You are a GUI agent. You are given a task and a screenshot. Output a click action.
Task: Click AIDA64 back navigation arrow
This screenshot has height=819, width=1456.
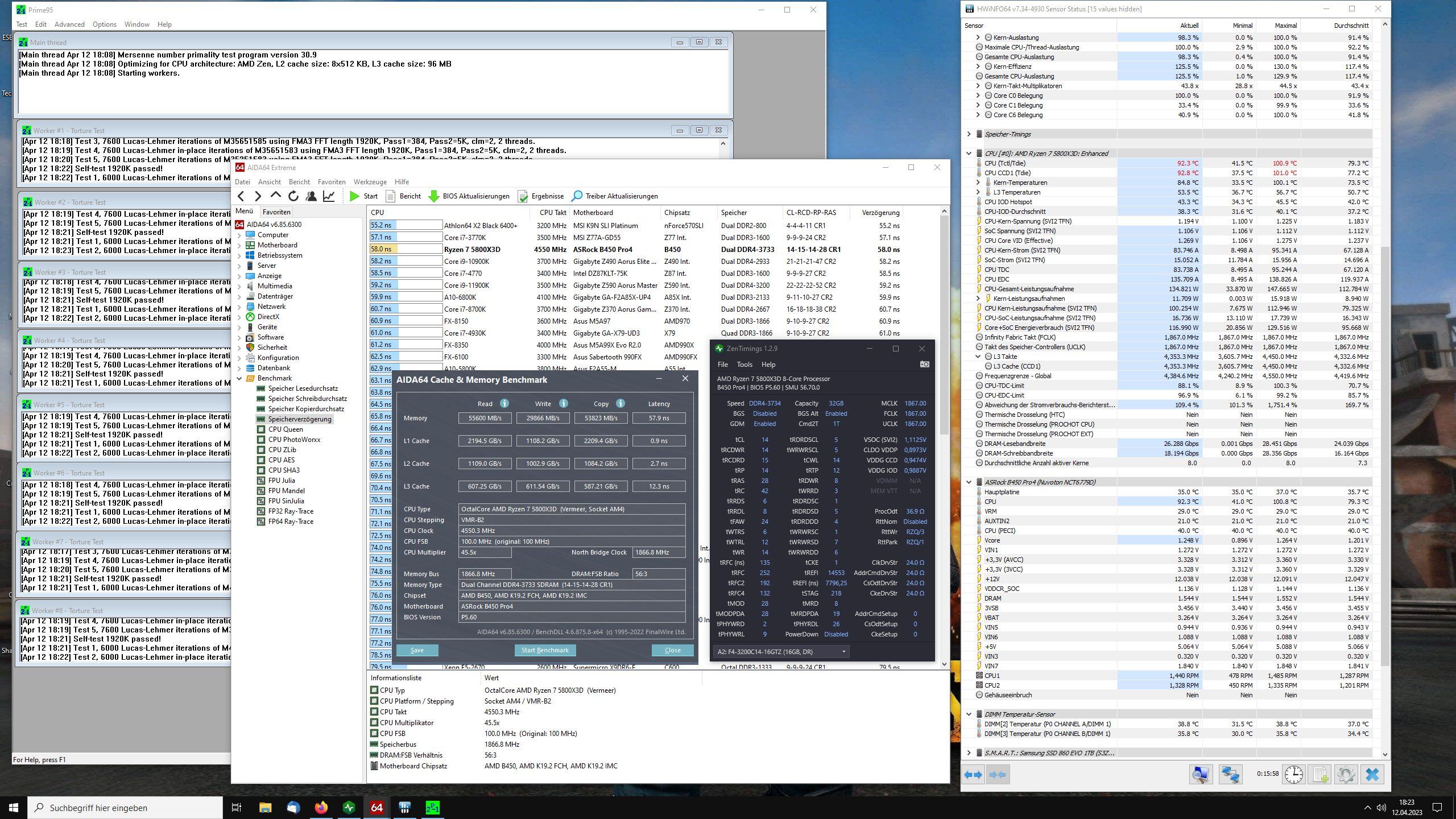pos(241,196)
